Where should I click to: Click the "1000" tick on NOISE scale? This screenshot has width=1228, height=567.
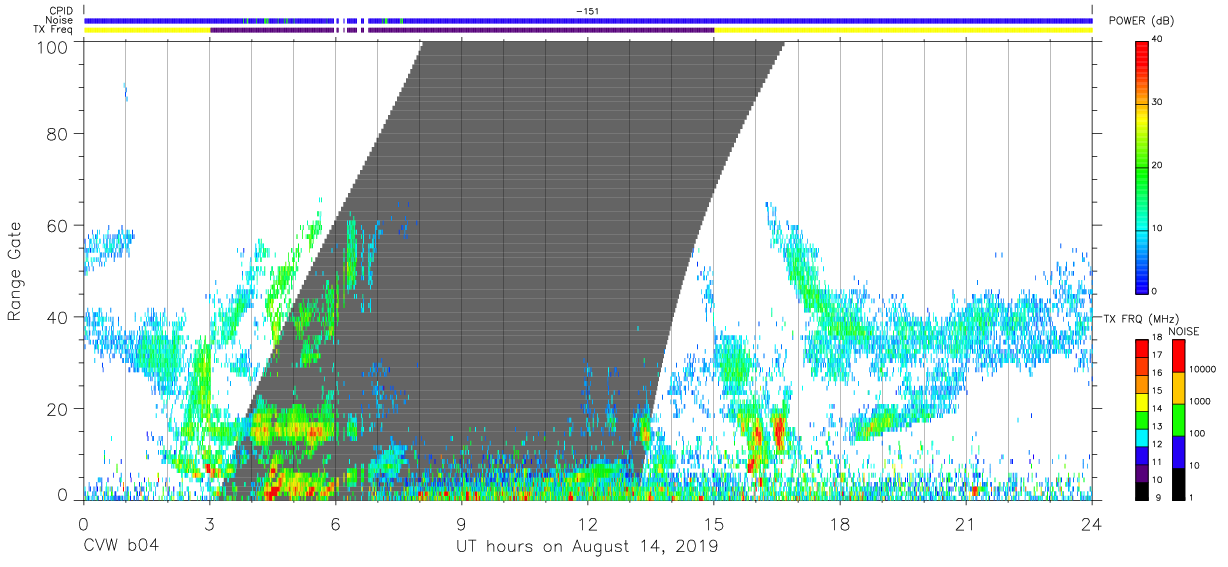tap(1198, 401)
